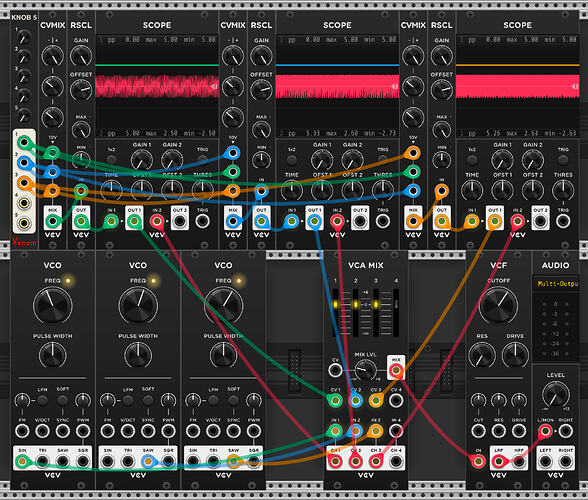Click the SAW output jack on the right VCO
Viewport: 588px width, 500px height.
click(234, 461)
